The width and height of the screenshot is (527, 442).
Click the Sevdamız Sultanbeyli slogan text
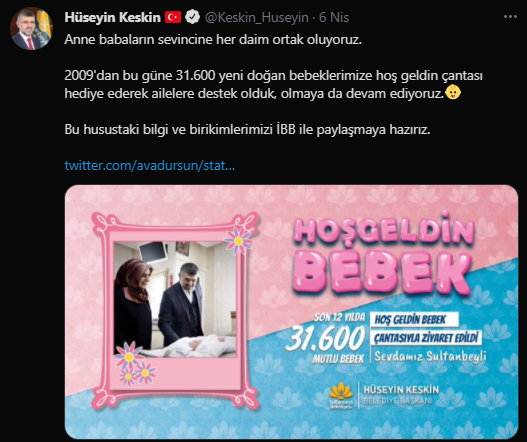tap(430, 356)
